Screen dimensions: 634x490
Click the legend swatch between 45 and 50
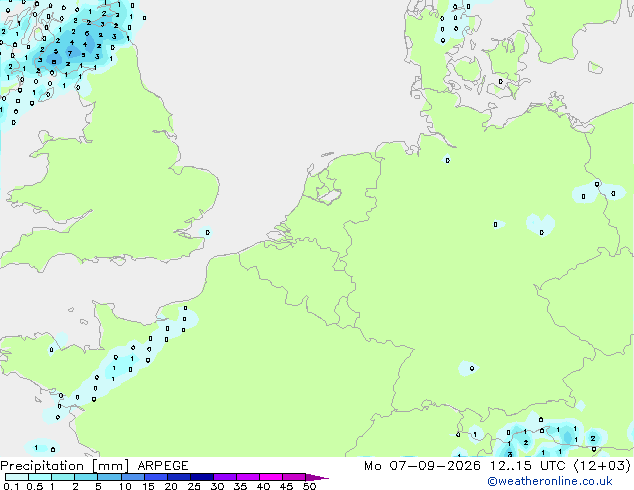click(x=294, y=477)
